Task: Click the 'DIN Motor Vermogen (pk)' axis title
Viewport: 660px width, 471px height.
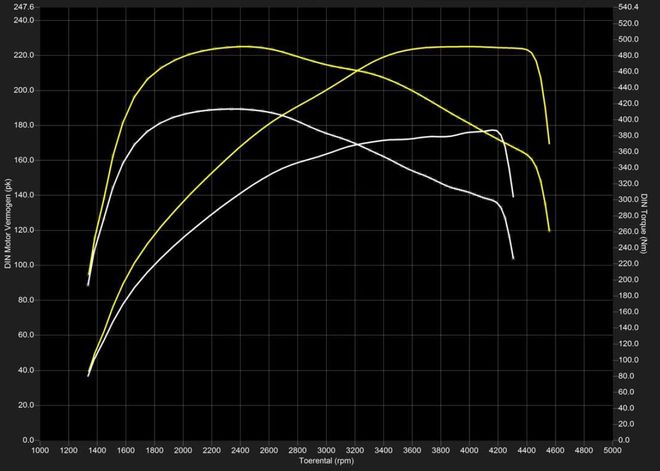Action: tap(8, 222)
